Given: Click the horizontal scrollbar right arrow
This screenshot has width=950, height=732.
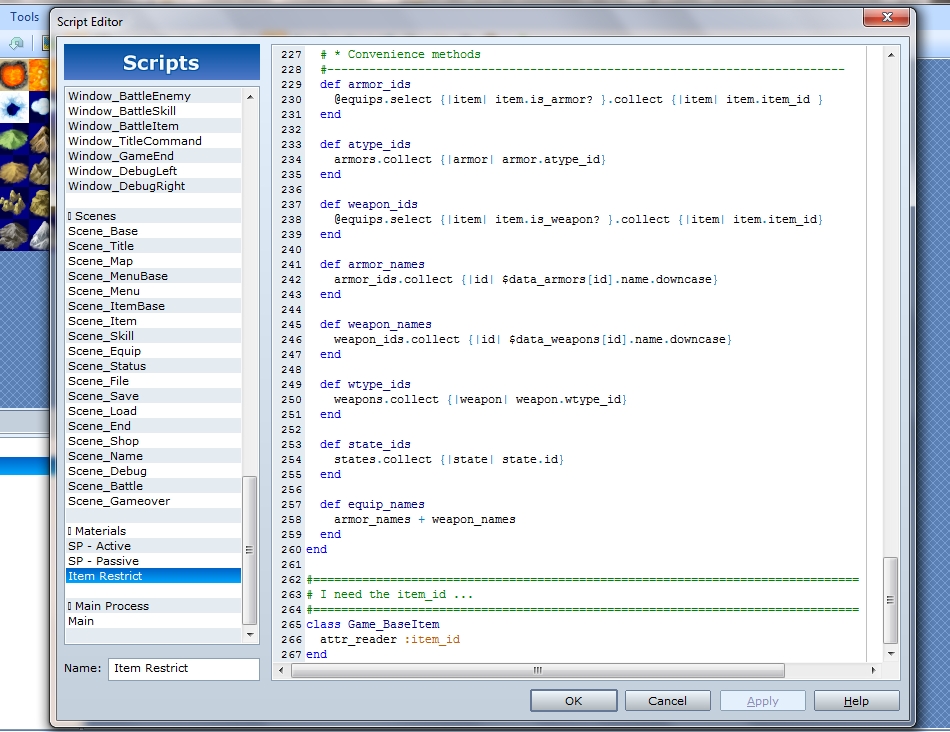Looking at the screenshot, I should point(873,670).
